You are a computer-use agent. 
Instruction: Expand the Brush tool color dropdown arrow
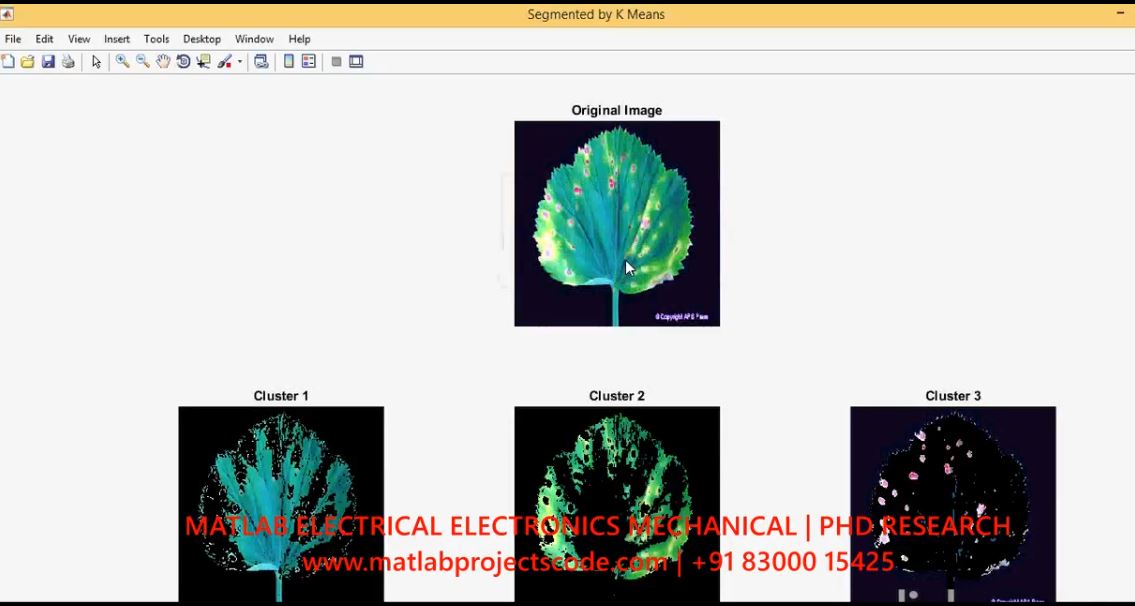coord(240,62)
